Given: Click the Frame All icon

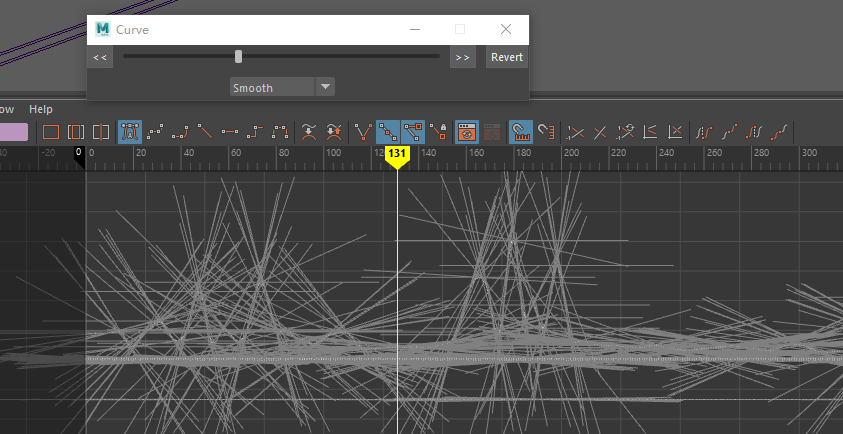Looking at the screenshot, I should pos(51,131).
